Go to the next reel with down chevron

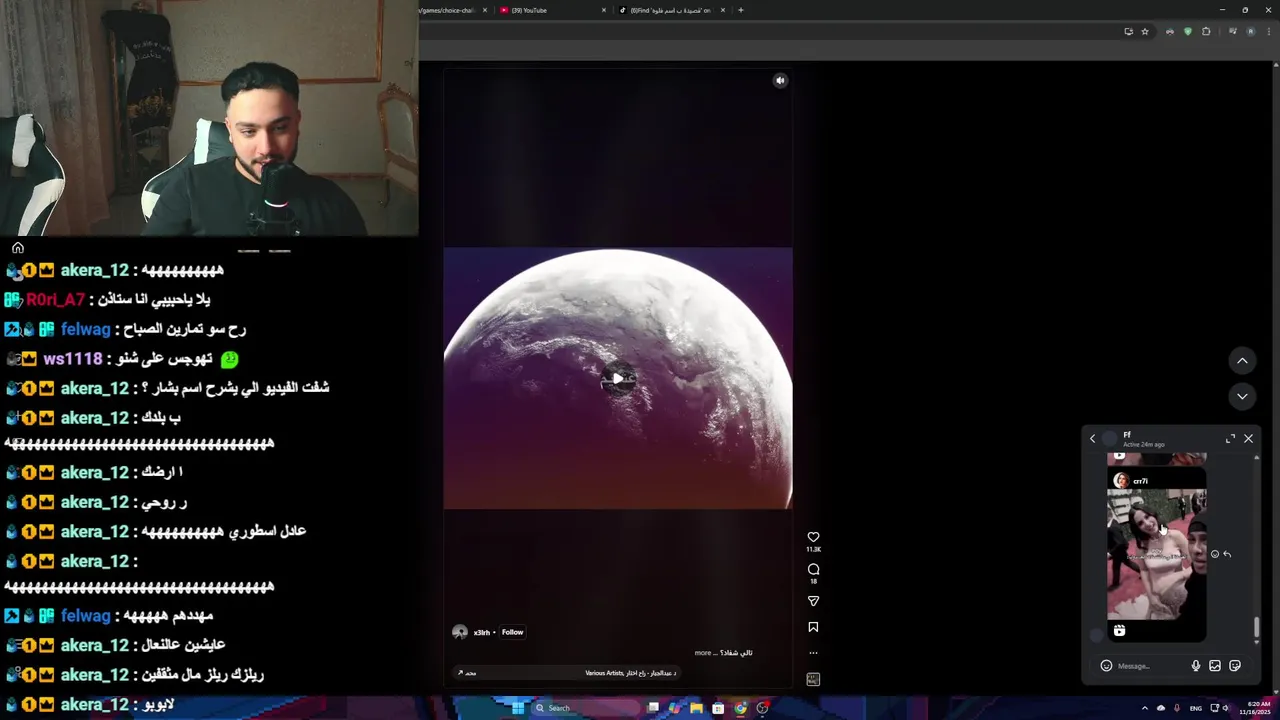click(1242, 396)
